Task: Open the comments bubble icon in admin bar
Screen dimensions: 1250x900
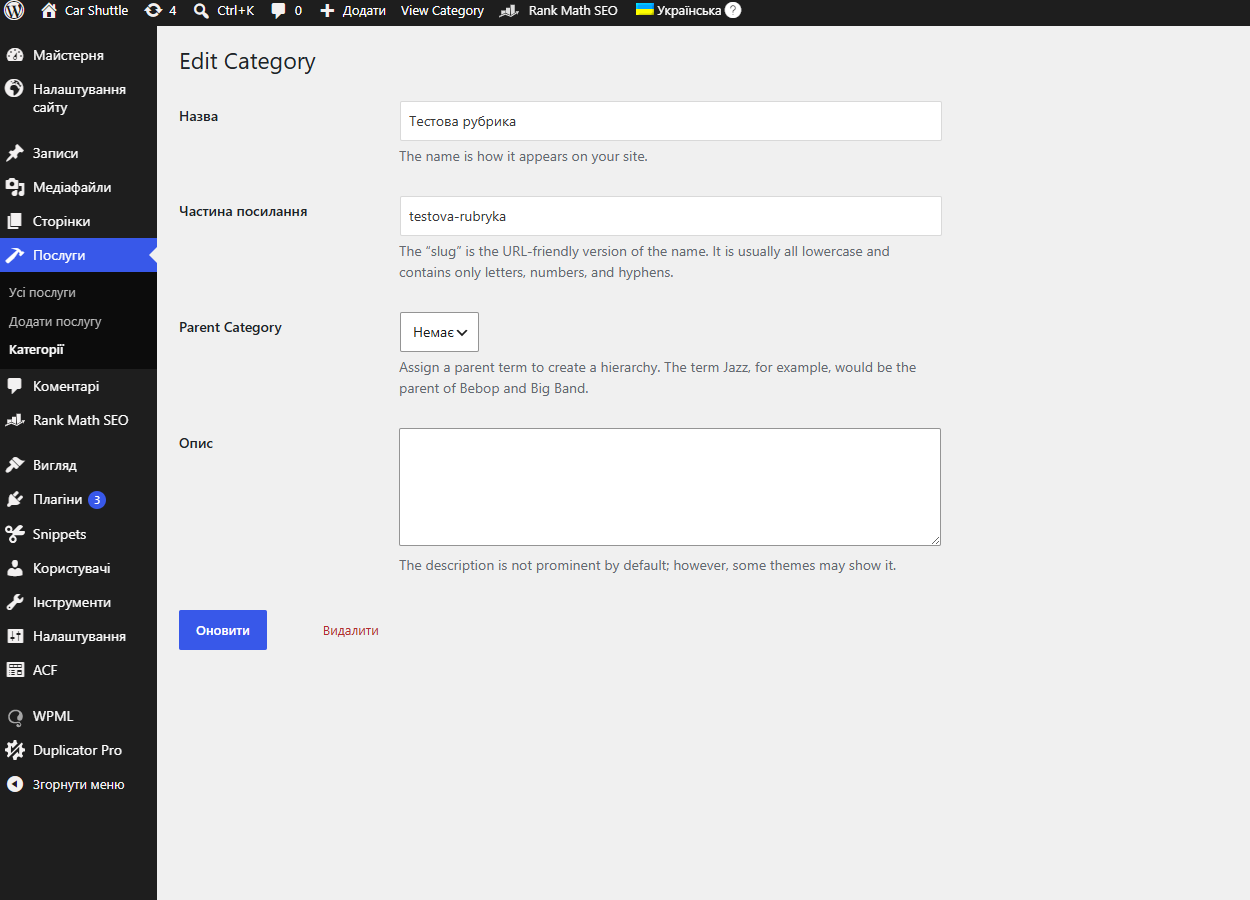Action: (x=279, y=11)
